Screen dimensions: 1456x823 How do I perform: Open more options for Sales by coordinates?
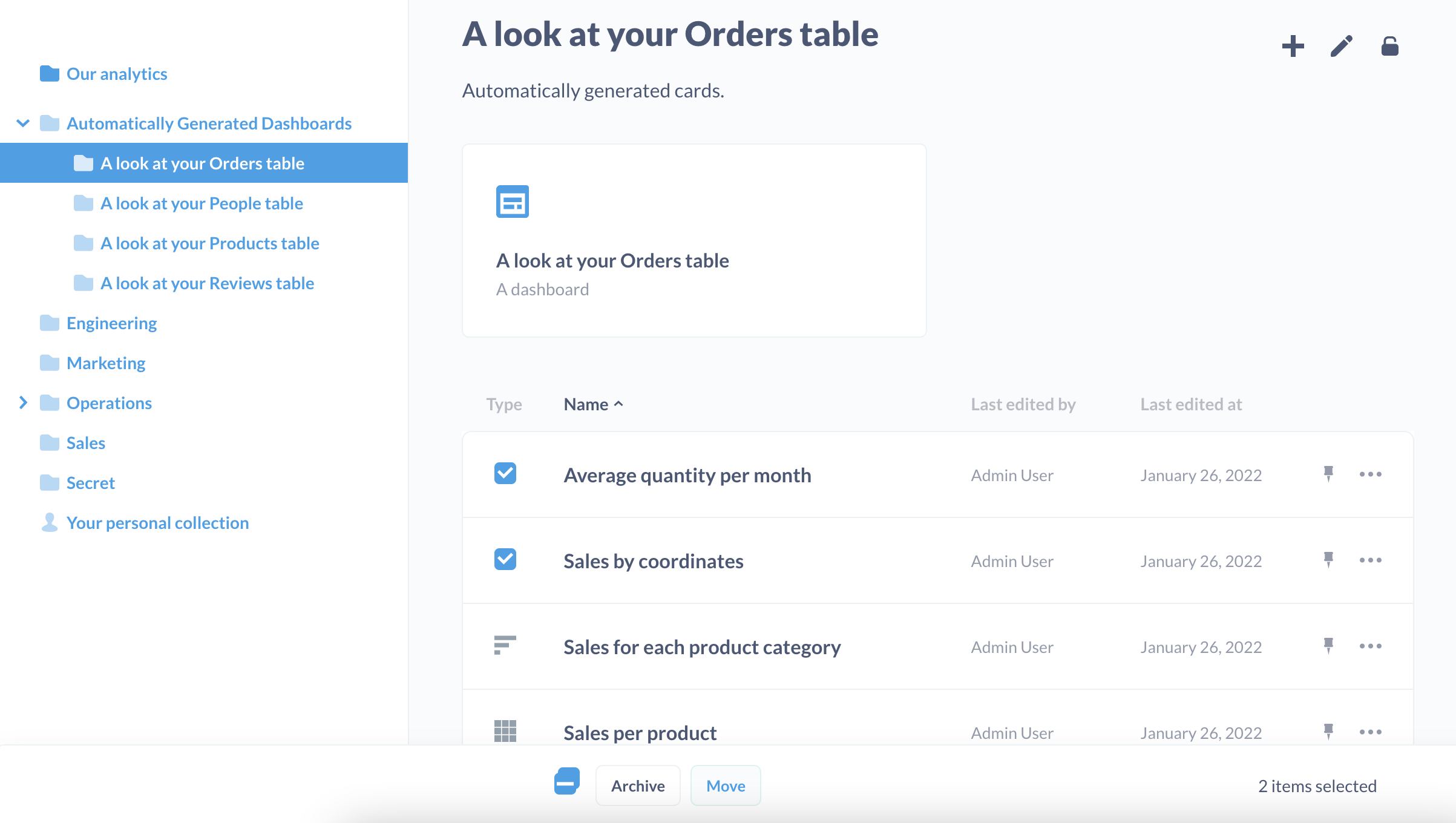tap(1370, 560)
